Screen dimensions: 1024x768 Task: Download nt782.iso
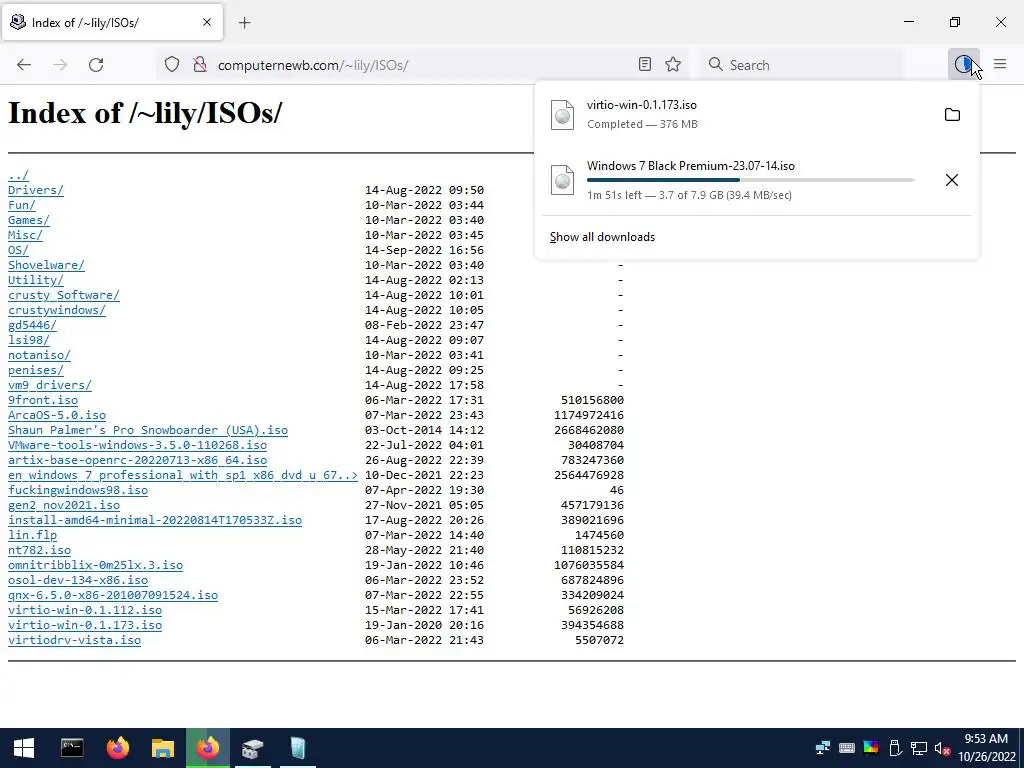tap(39, 551)
